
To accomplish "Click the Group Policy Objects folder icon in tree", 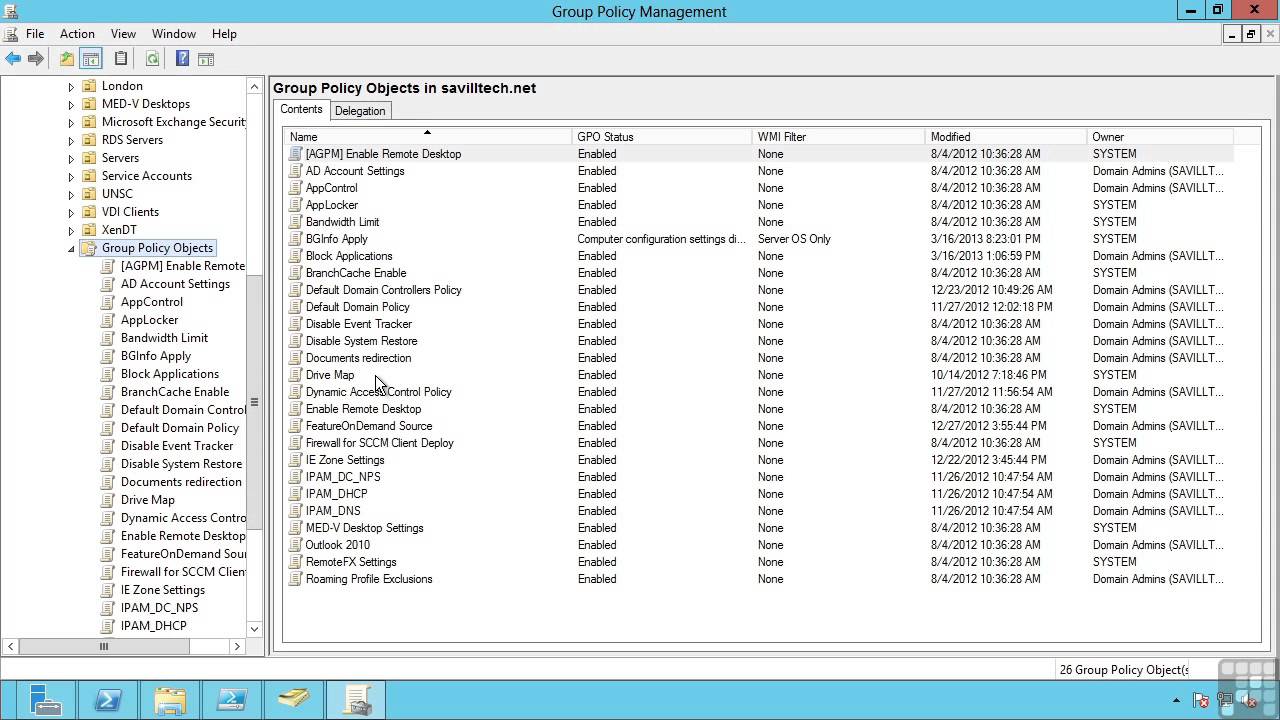I will (x=89, y=248).
